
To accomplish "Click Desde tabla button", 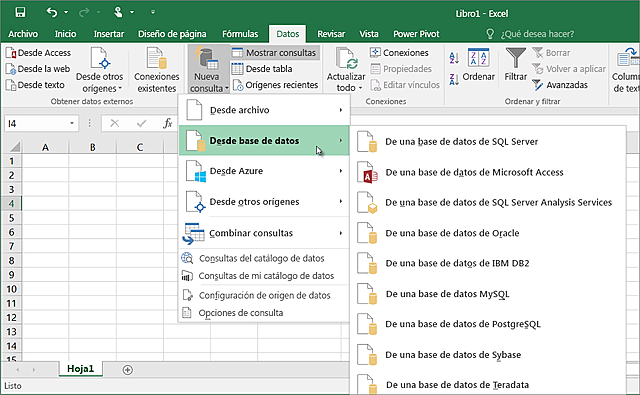I will (262, 69).
